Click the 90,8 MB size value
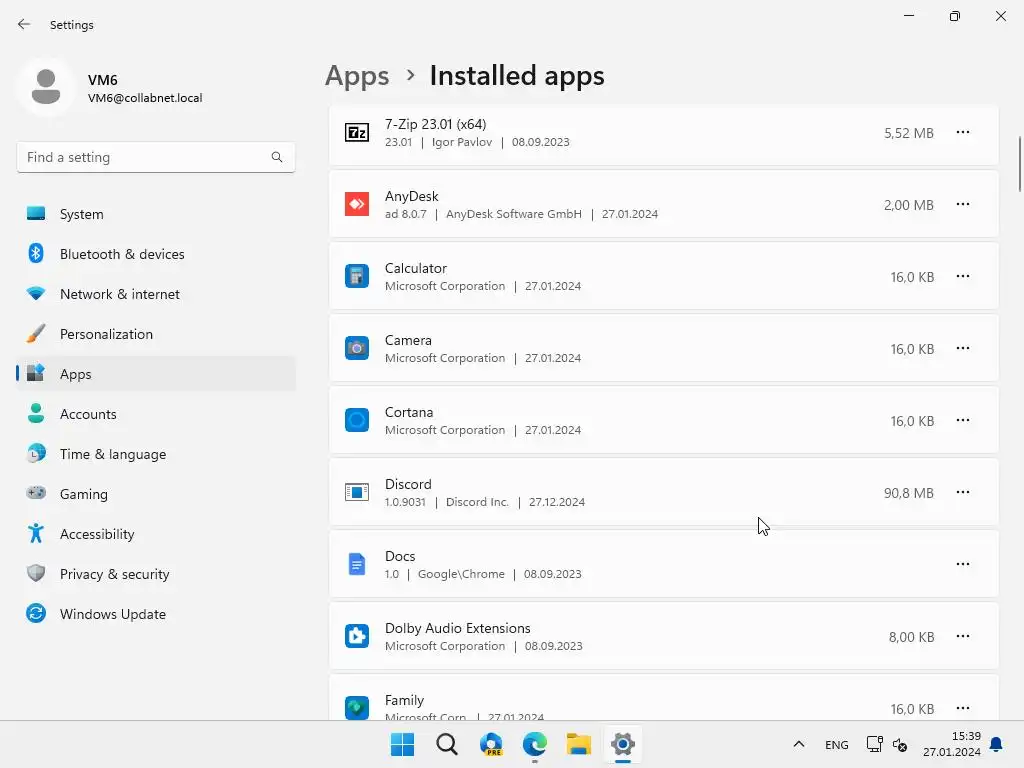Viewport: 1024px width, 768px height. point(908,493)
